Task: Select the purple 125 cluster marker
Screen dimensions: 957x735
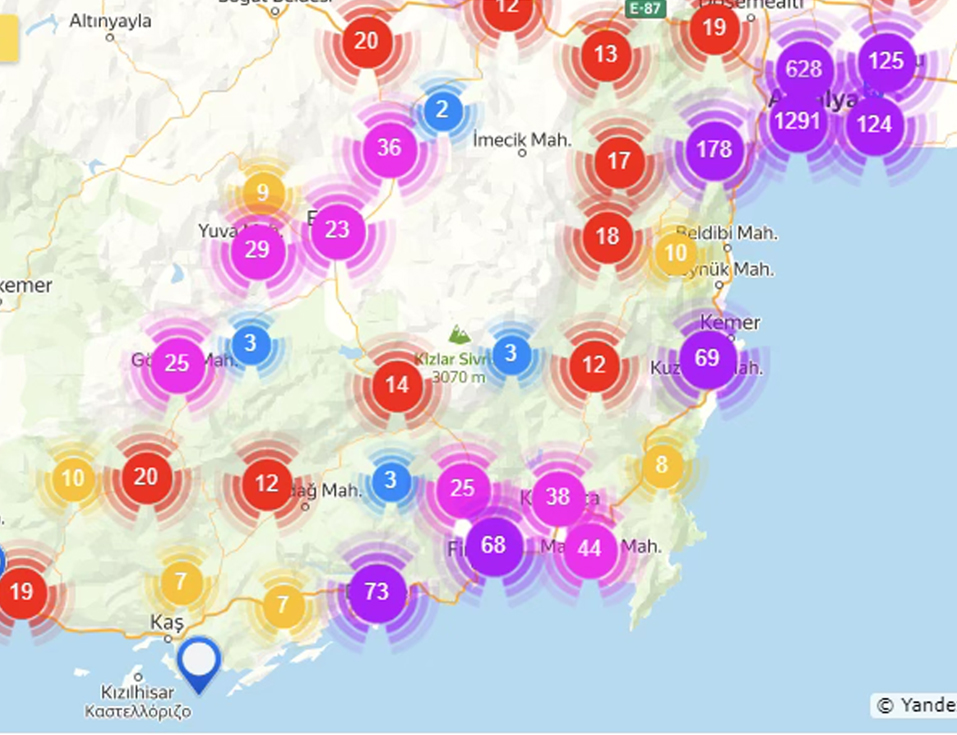Action: (886, 61)
